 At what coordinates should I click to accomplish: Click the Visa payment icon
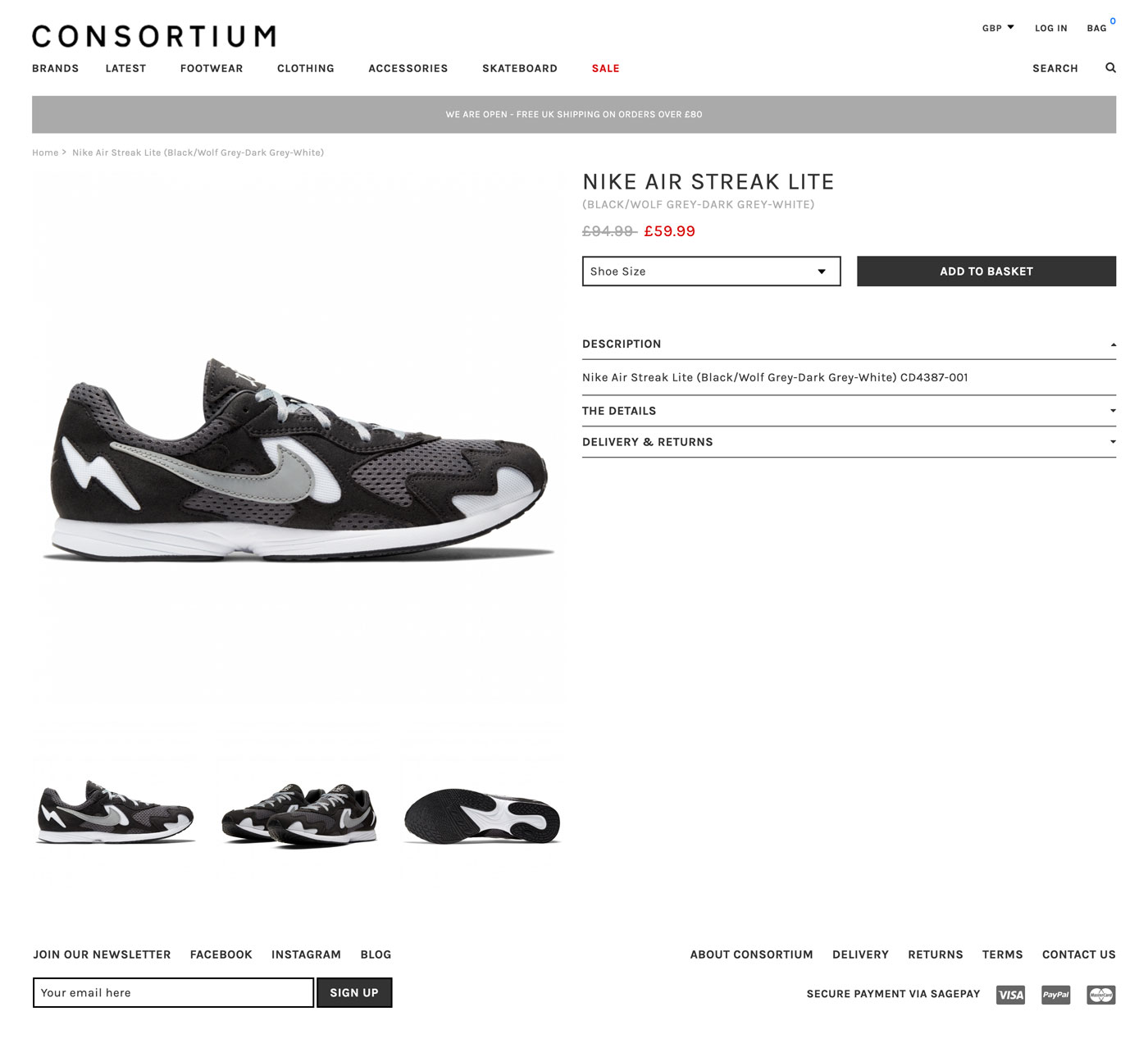pyautogui.click(x=1010, y=995)
